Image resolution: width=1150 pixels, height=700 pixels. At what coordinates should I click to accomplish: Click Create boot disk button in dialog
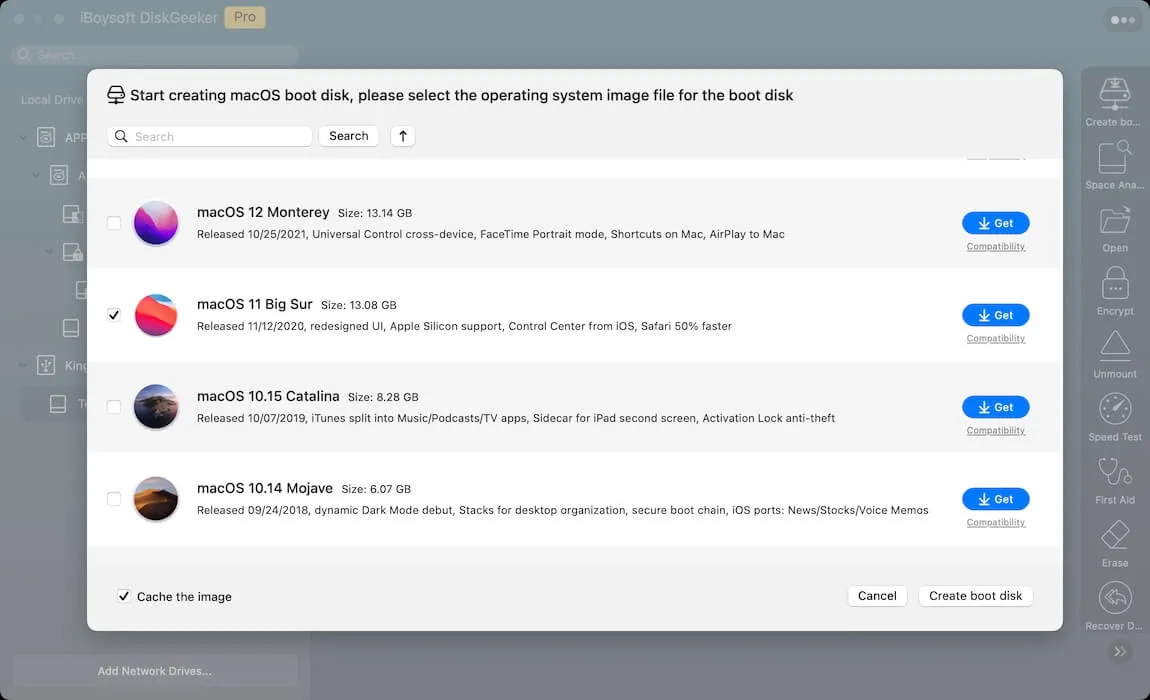pyautogui.click(x=975, y=596)
